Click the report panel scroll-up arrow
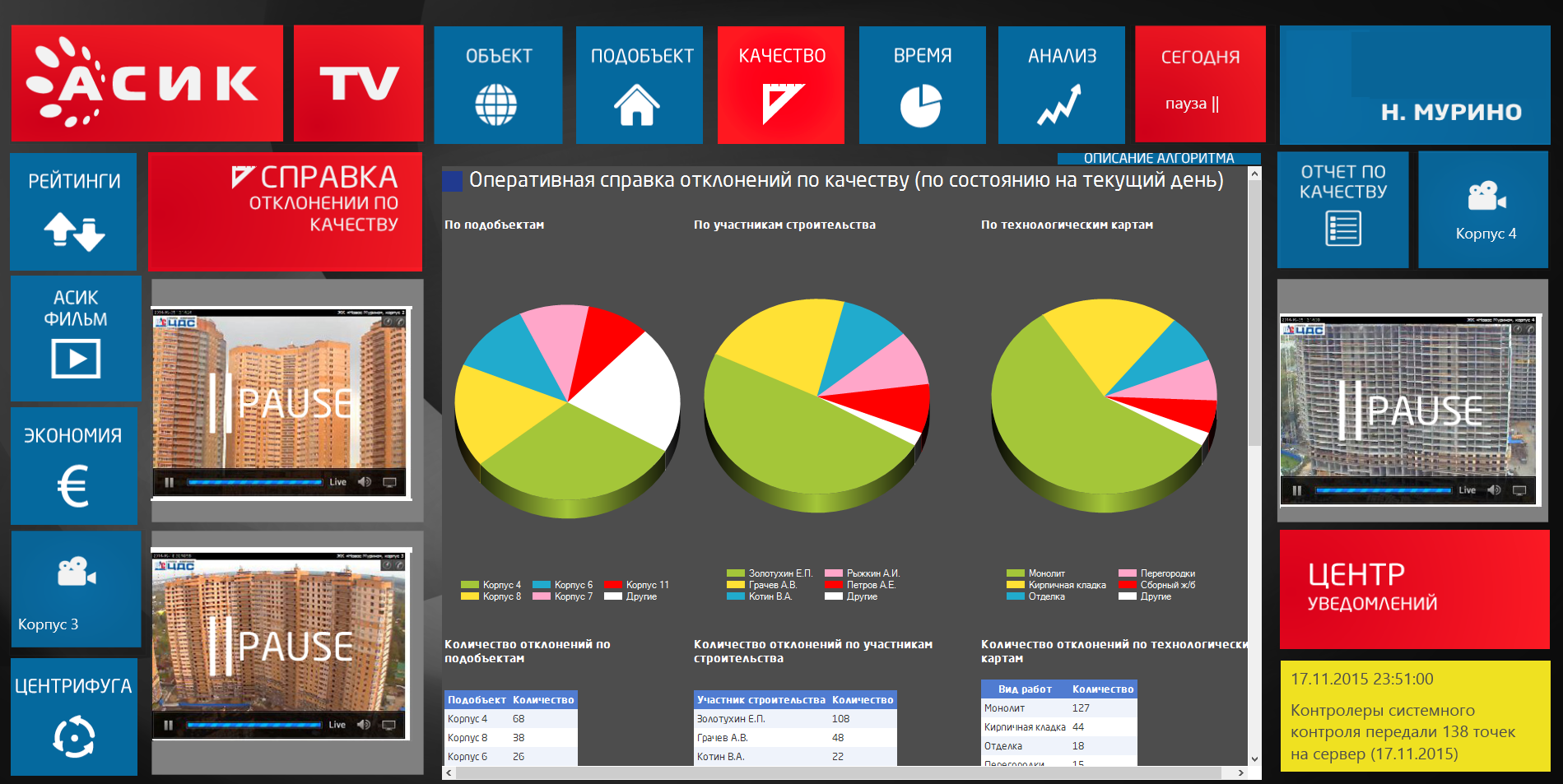 click(1254, 174)
